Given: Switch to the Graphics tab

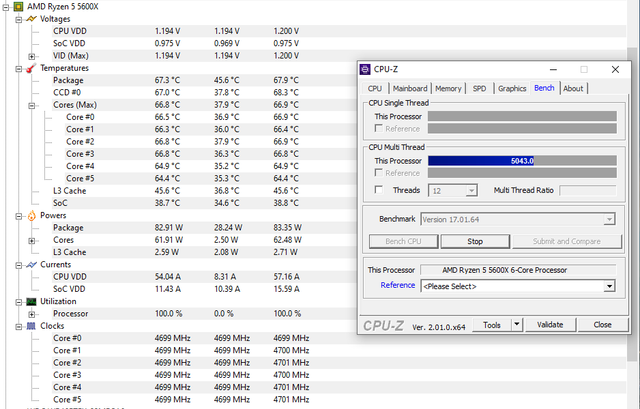Looking at the screenshot, I should (512, 89).
